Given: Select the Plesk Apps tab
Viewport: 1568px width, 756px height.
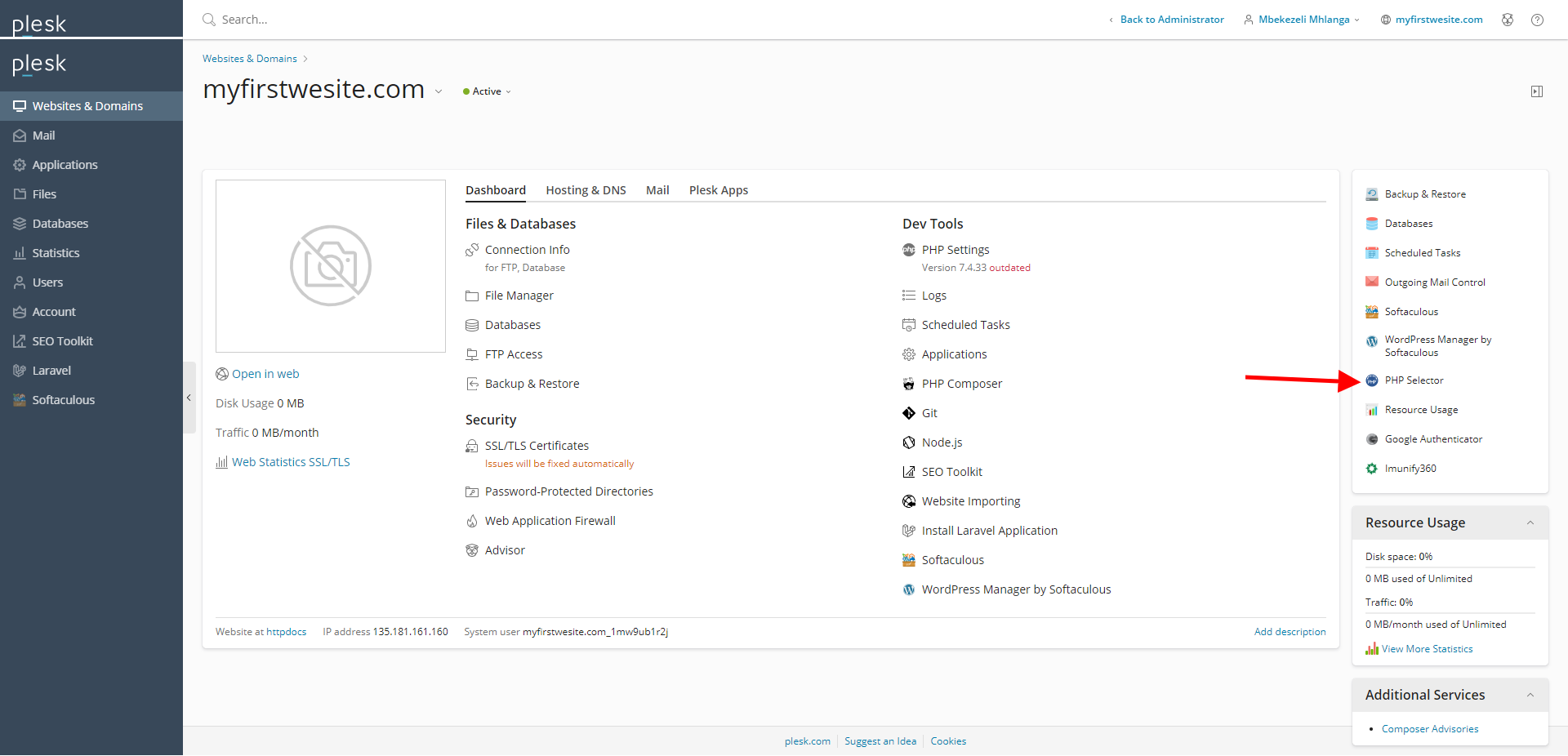Looking at the screenshot, I should pyautogui.click(x=718, y=190).
